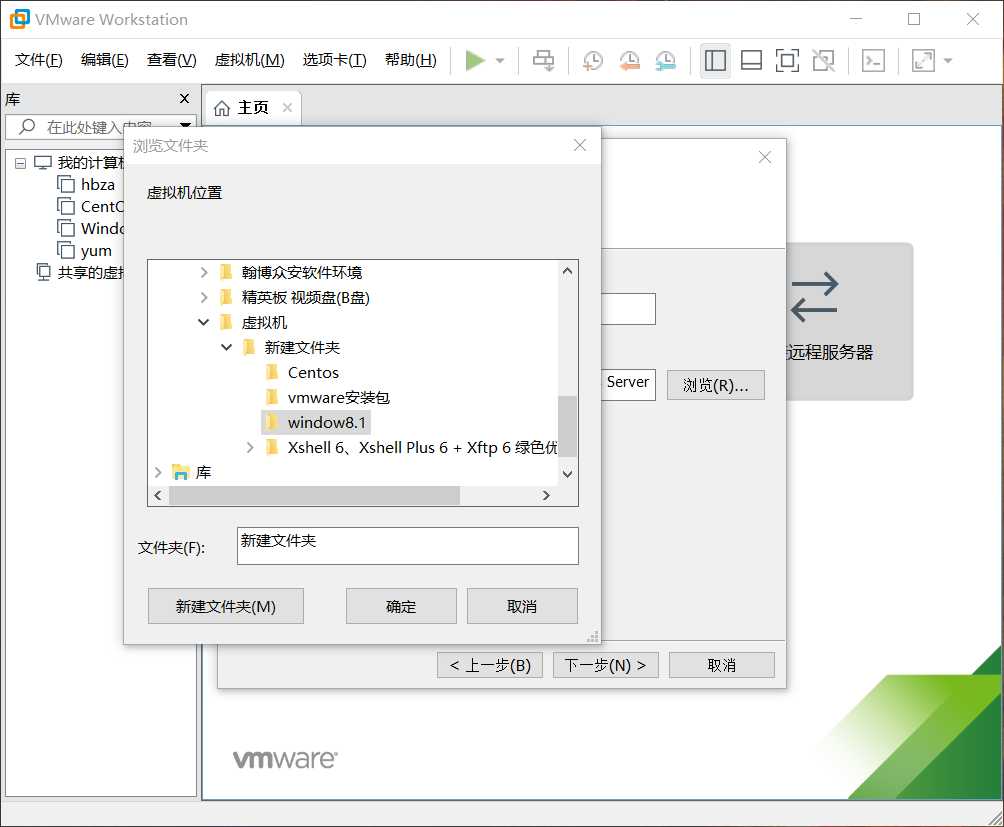The image size is (1004, 827).
Task: Click the green Power On play icon
Action: pyautogui.click(x=474, y=61)
